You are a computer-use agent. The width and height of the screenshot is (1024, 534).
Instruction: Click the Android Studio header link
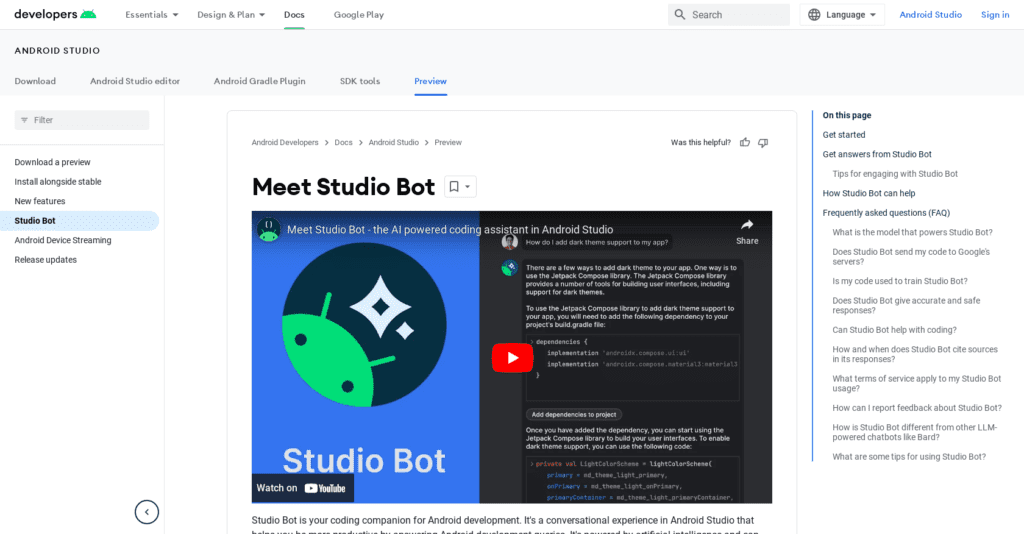click(930, 14)
